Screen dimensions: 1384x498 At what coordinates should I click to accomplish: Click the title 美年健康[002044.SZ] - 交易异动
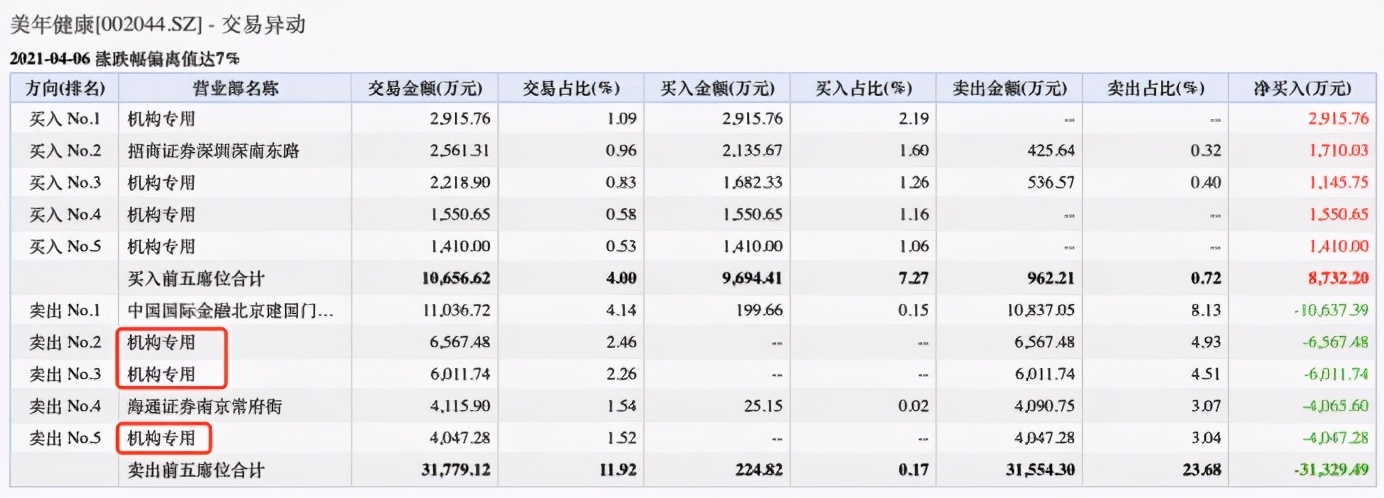pos(156,25)
